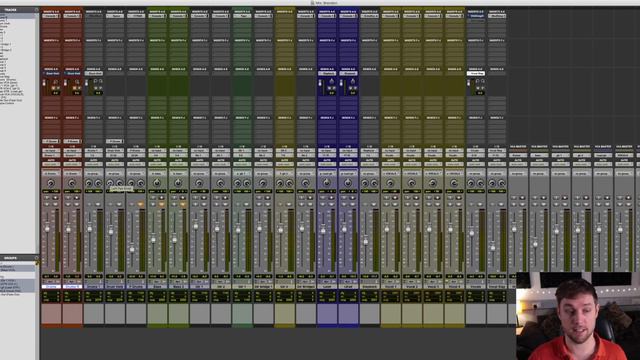
Task: Open the automation mode selector on first blue Lead strip
Action: pos(327,164)
